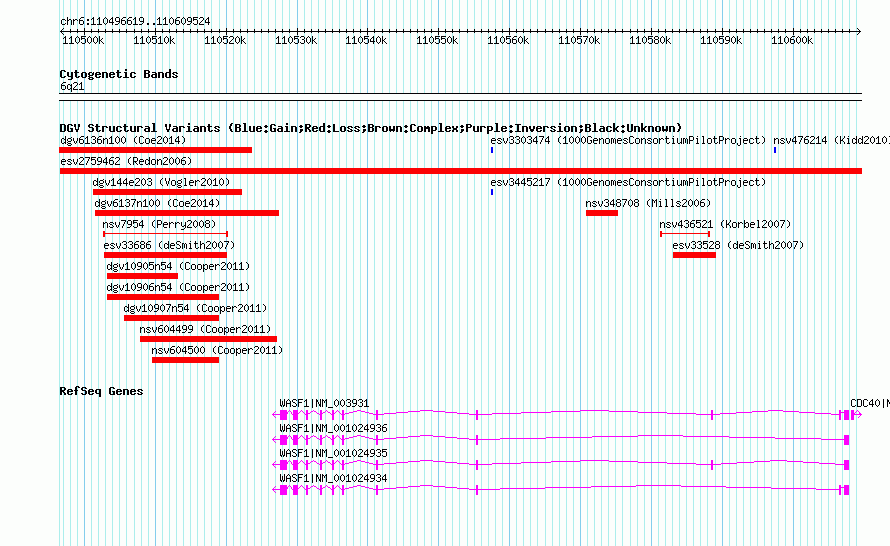Click the red bar under nsv604500
This screenshot has height=546, width=890.
(186, 360)
